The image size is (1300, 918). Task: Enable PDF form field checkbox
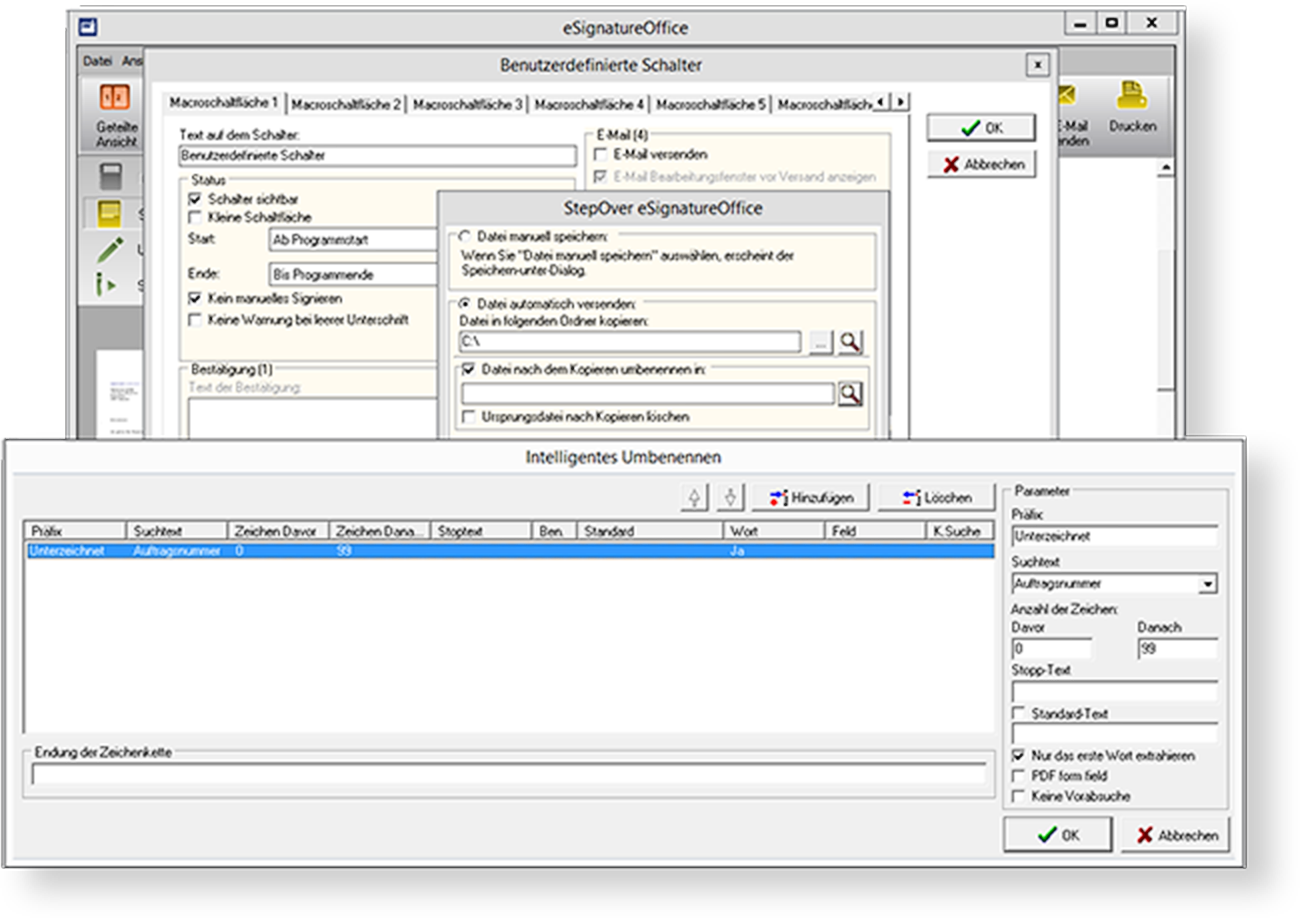(1018, 776)
